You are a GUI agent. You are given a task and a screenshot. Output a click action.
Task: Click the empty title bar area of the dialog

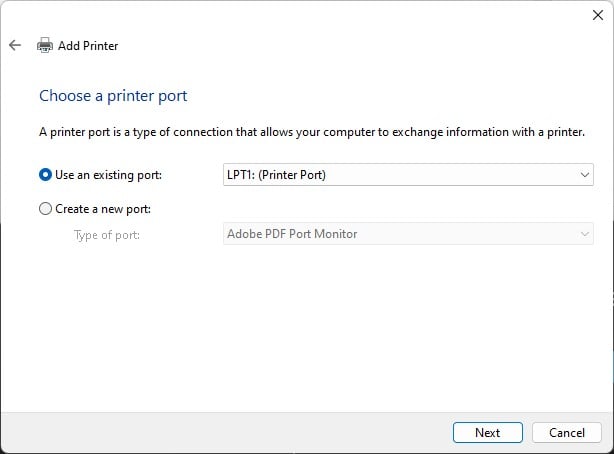[300, 15]
